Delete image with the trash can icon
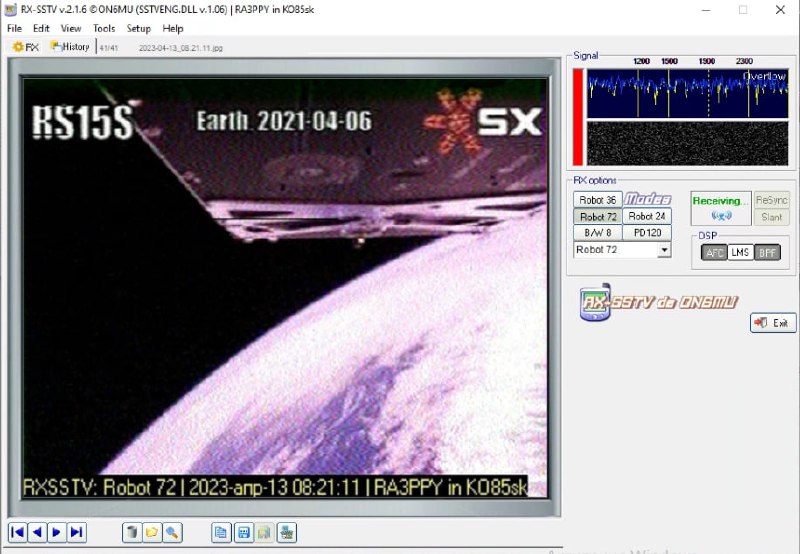This screenshot has height=554, width=800. click(131, 532)
